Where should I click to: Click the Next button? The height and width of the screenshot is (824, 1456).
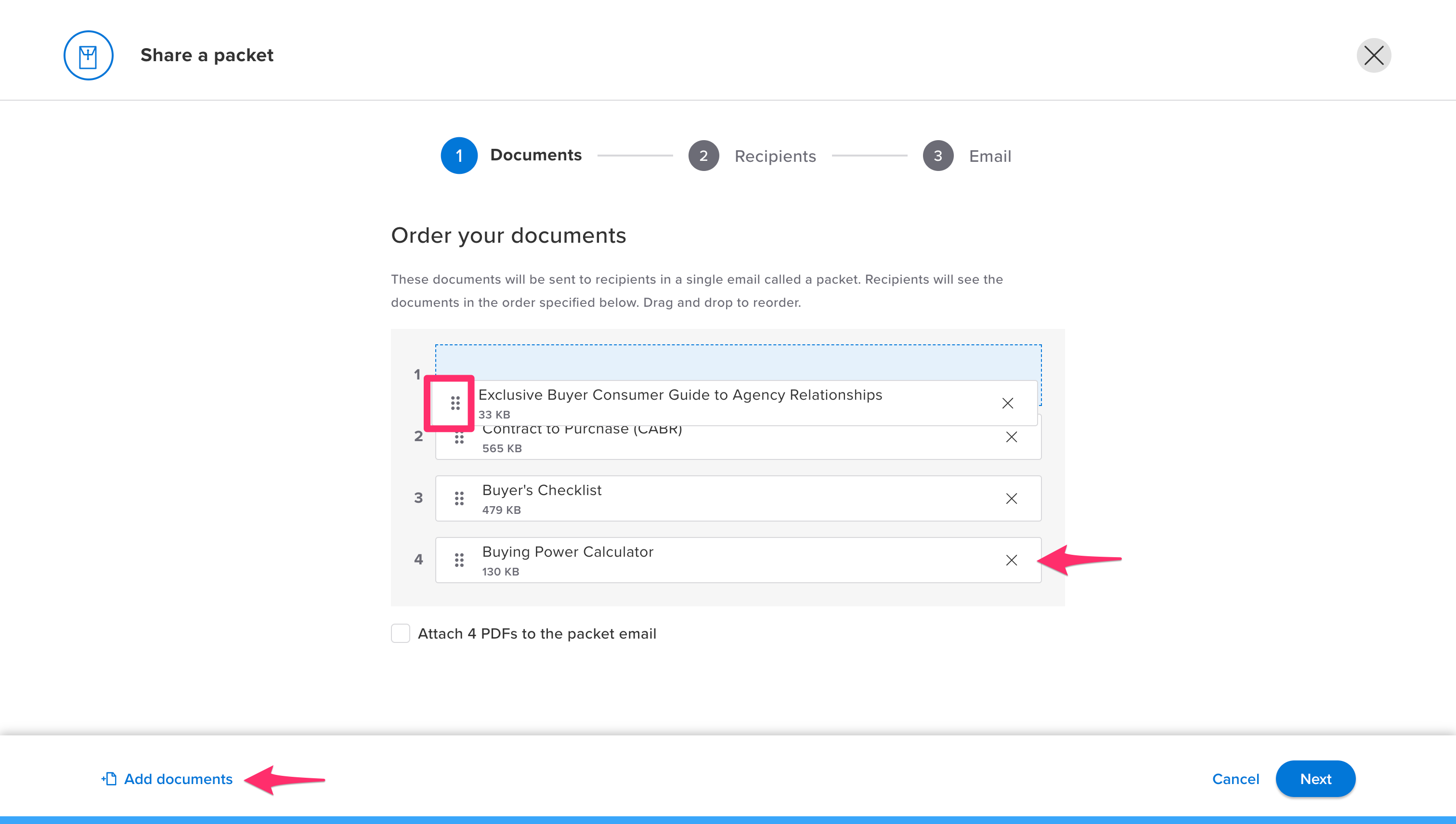pyautogui.click(x=1315, y=779)
